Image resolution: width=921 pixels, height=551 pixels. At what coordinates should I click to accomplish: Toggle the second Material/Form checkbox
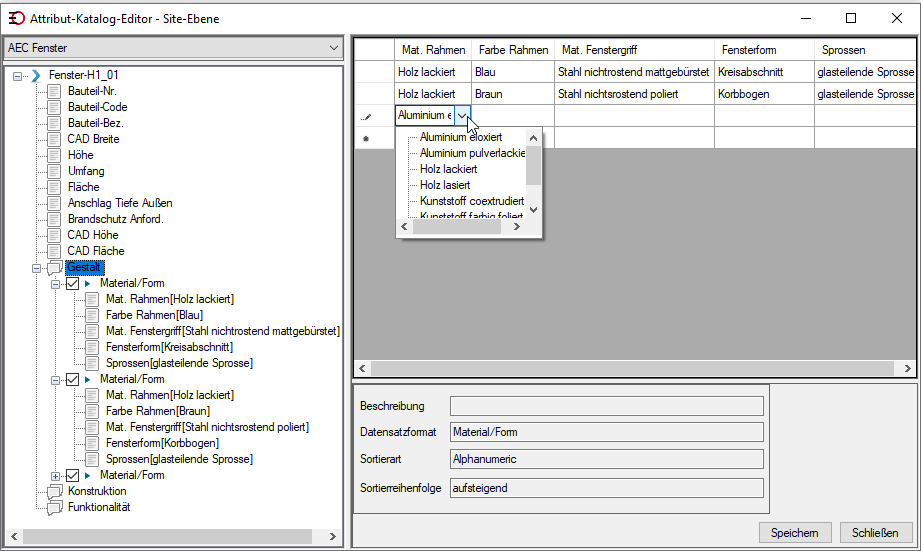(72, 379)
